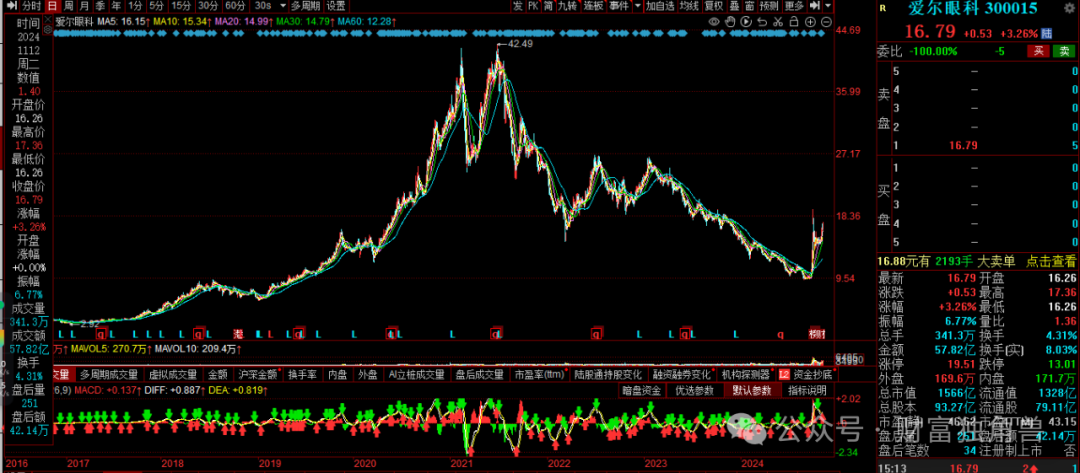The height and width of the screenshot is (473, 1080).
Task: Select the 月 monthly period
Action: (x=84, y=6)
